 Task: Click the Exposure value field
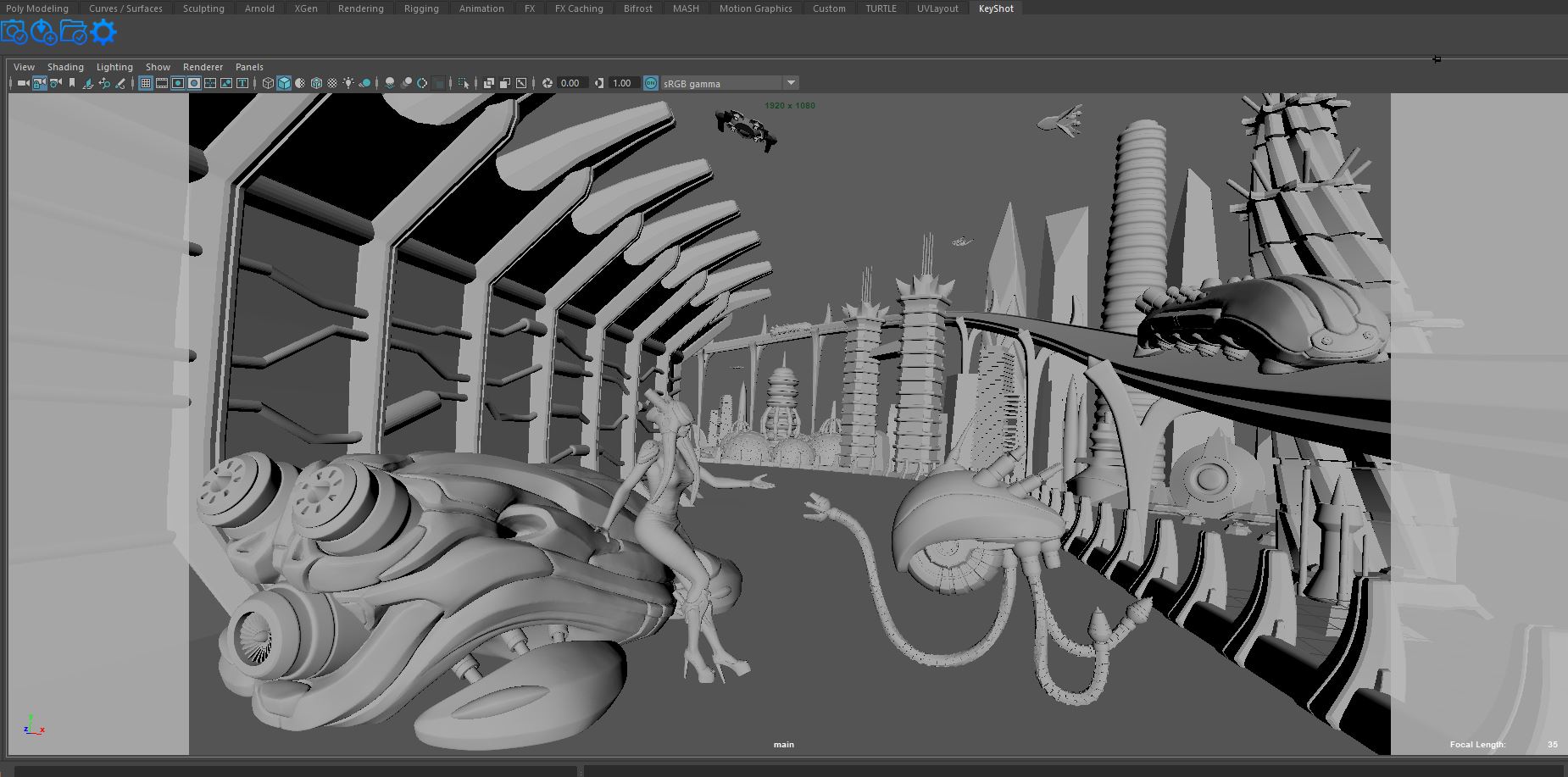pyautogui.click(x=571, y=83)
